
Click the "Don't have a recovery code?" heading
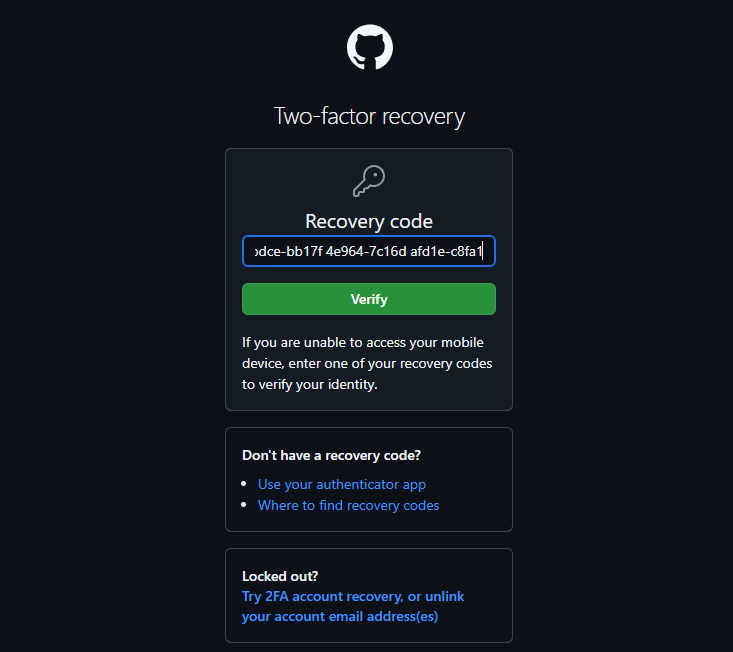(331, 455)
